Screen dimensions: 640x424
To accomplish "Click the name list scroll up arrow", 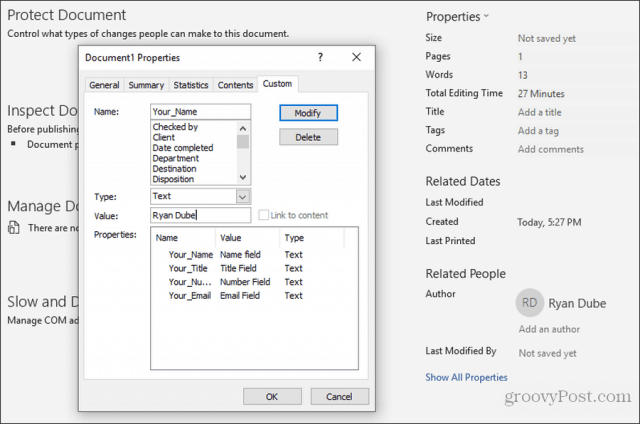I will (243, 128).
